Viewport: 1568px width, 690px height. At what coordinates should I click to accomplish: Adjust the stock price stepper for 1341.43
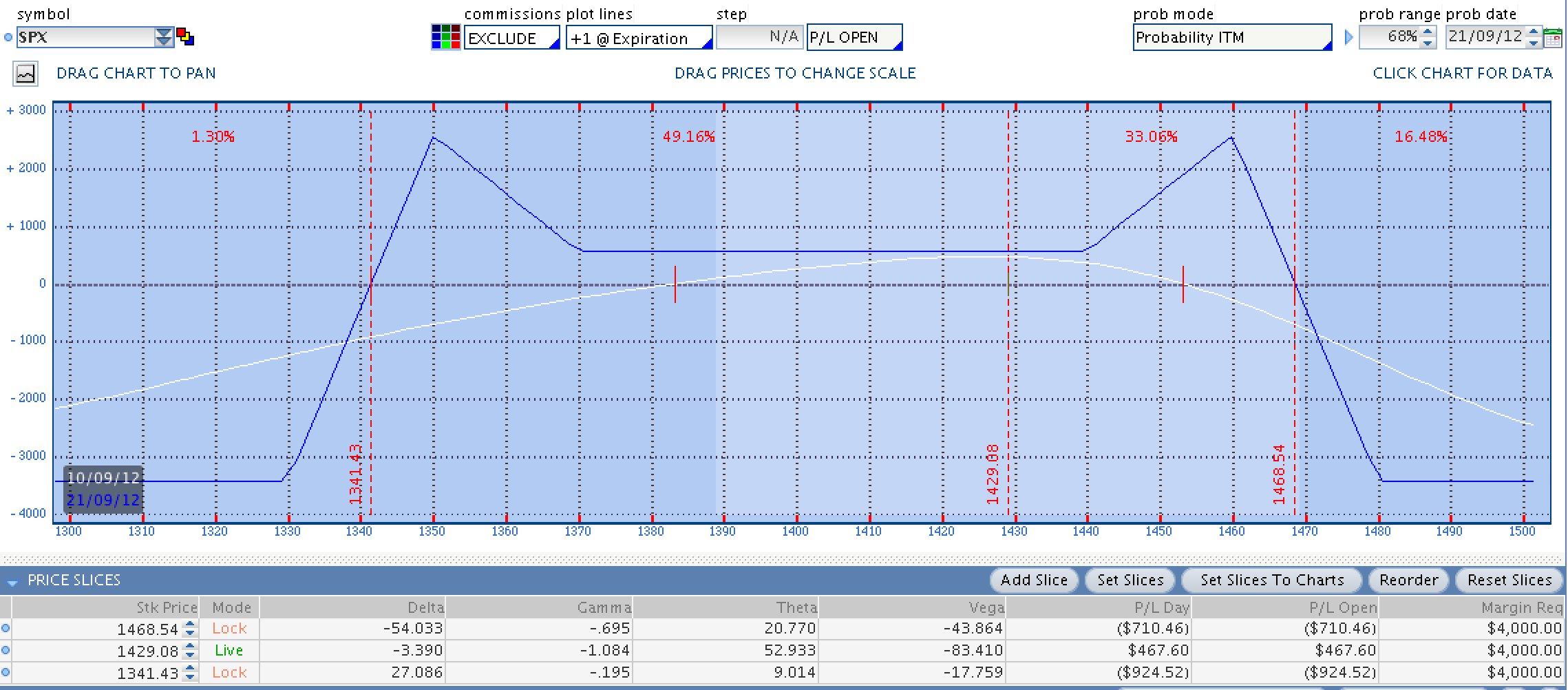click(x=190, y=673)
